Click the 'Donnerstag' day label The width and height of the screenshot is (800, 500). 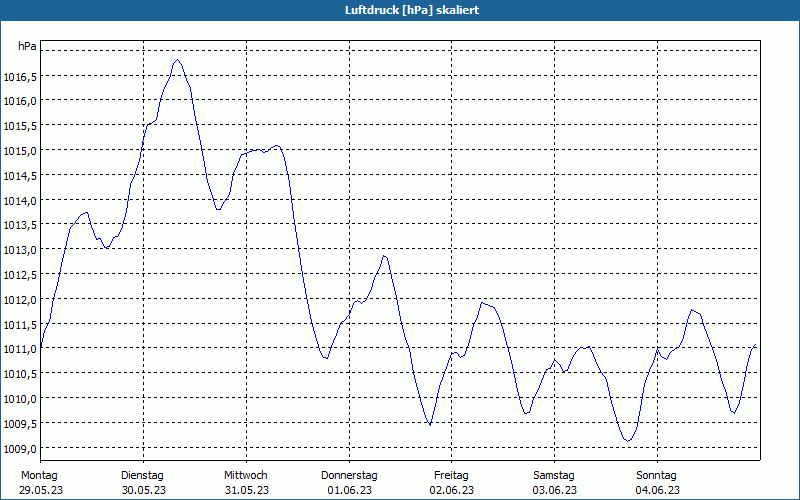(349, 476)
